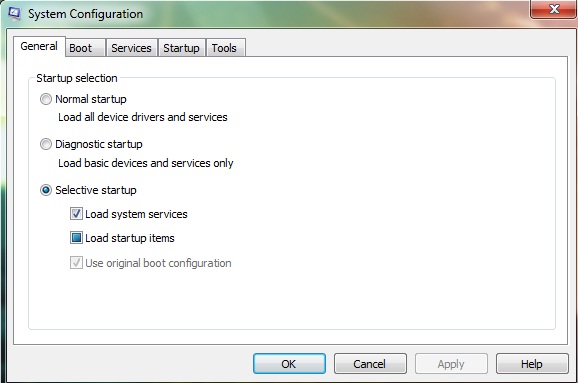This screenshot has width=578, height=383.
Task: Pick the Selective startup radio button
Action: [46, 190]
